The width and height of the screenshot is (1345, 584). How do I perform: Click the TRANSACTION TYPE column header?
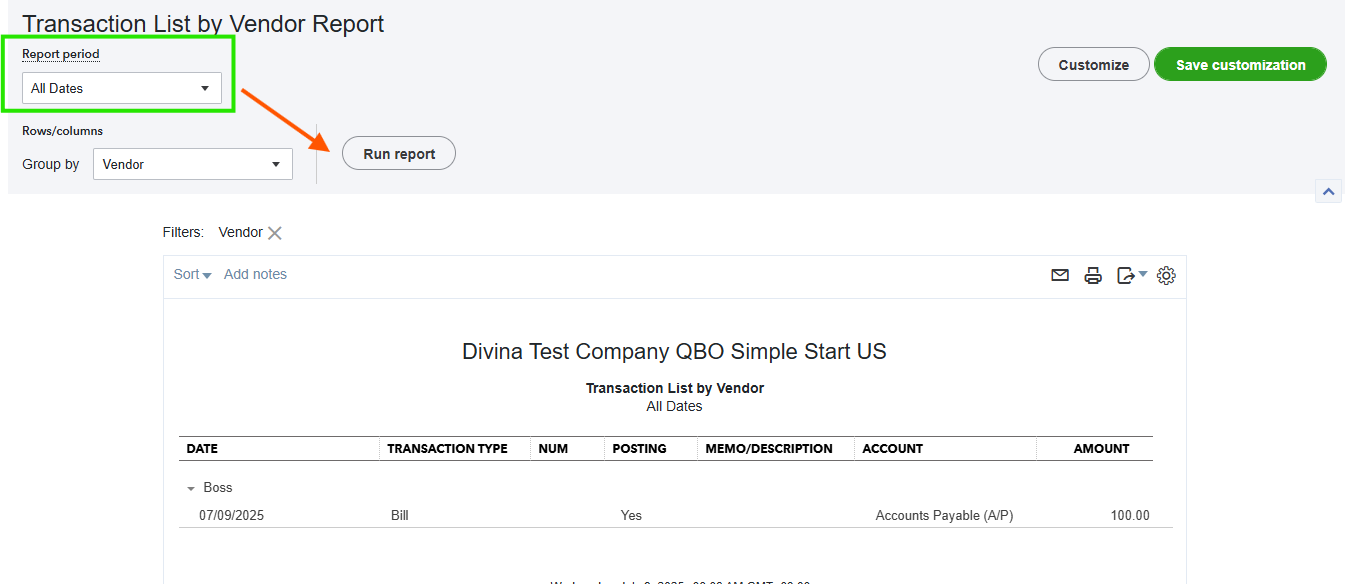pyautogui.click(x=447, y=449)
